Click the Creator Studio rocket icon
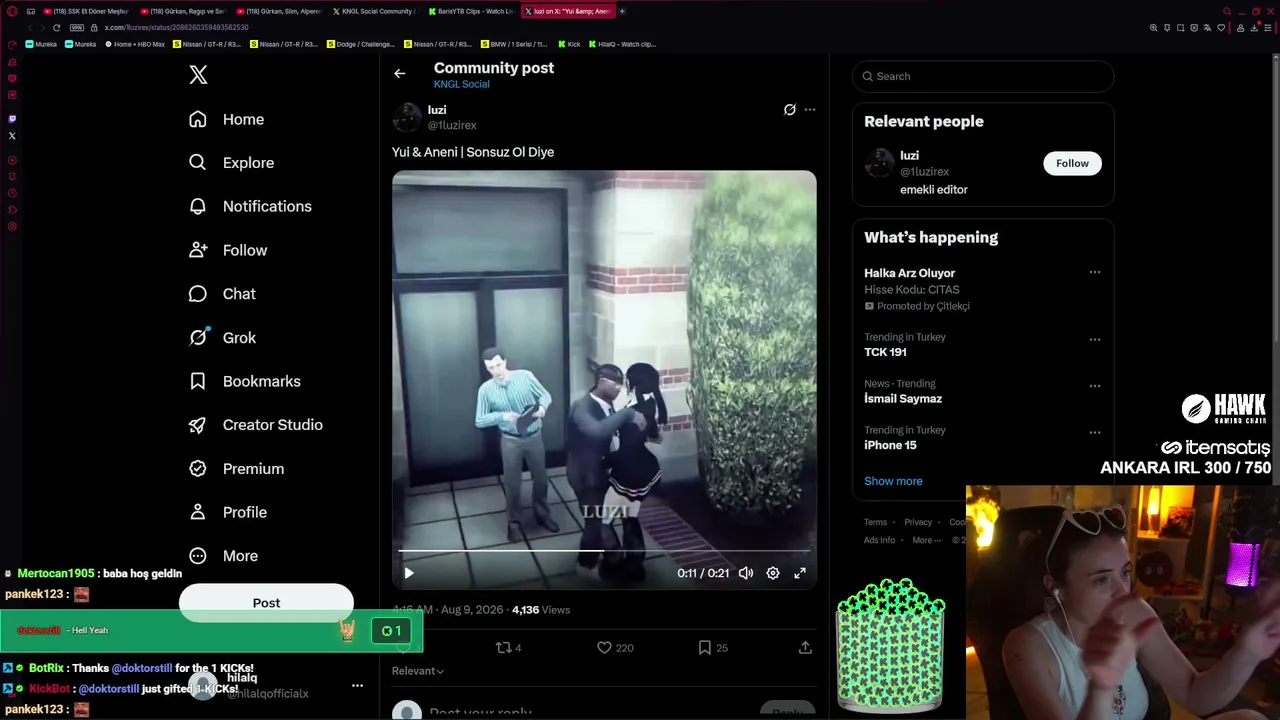This screenshot has height=720, width=1280. tap(198, 425)
